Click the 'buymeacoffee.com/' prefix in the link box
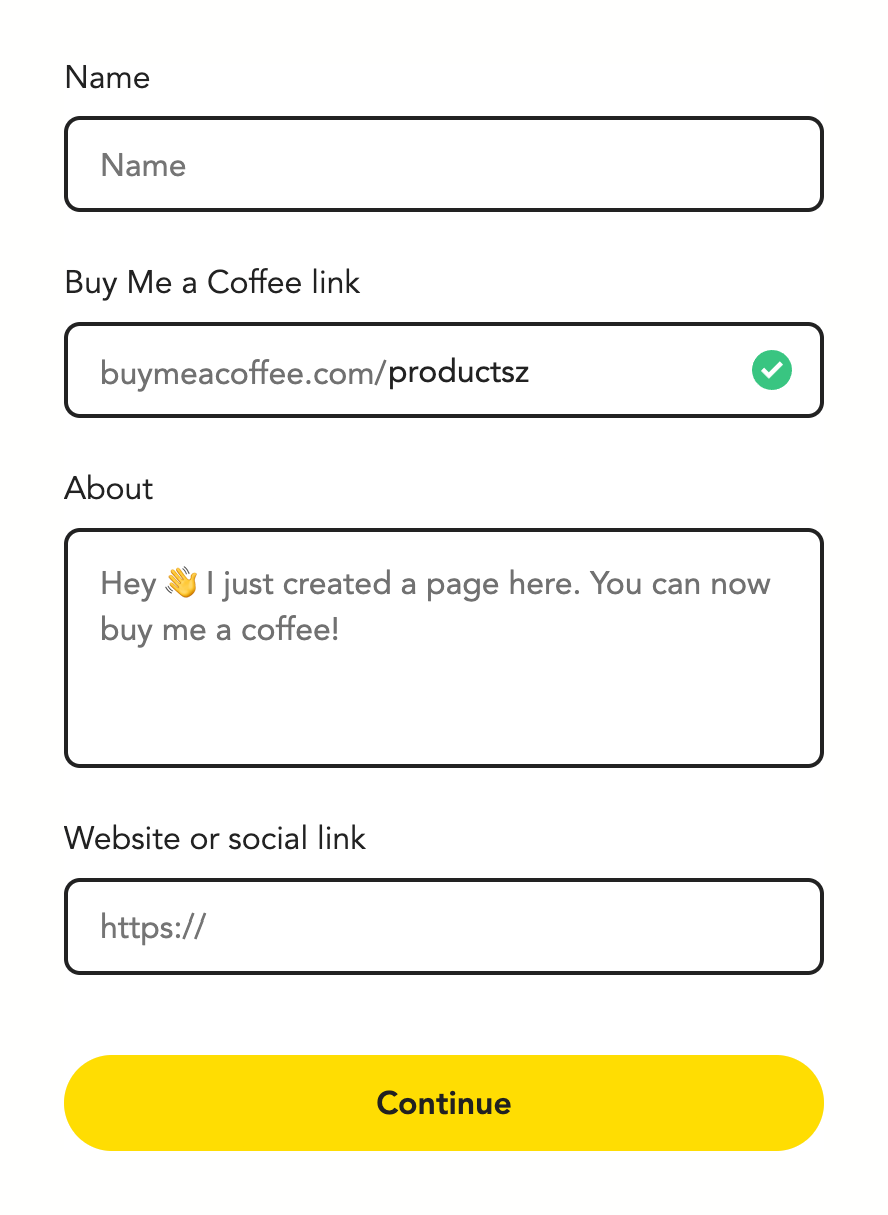This screenshot has height=1215, width=888. click(240, 371)
